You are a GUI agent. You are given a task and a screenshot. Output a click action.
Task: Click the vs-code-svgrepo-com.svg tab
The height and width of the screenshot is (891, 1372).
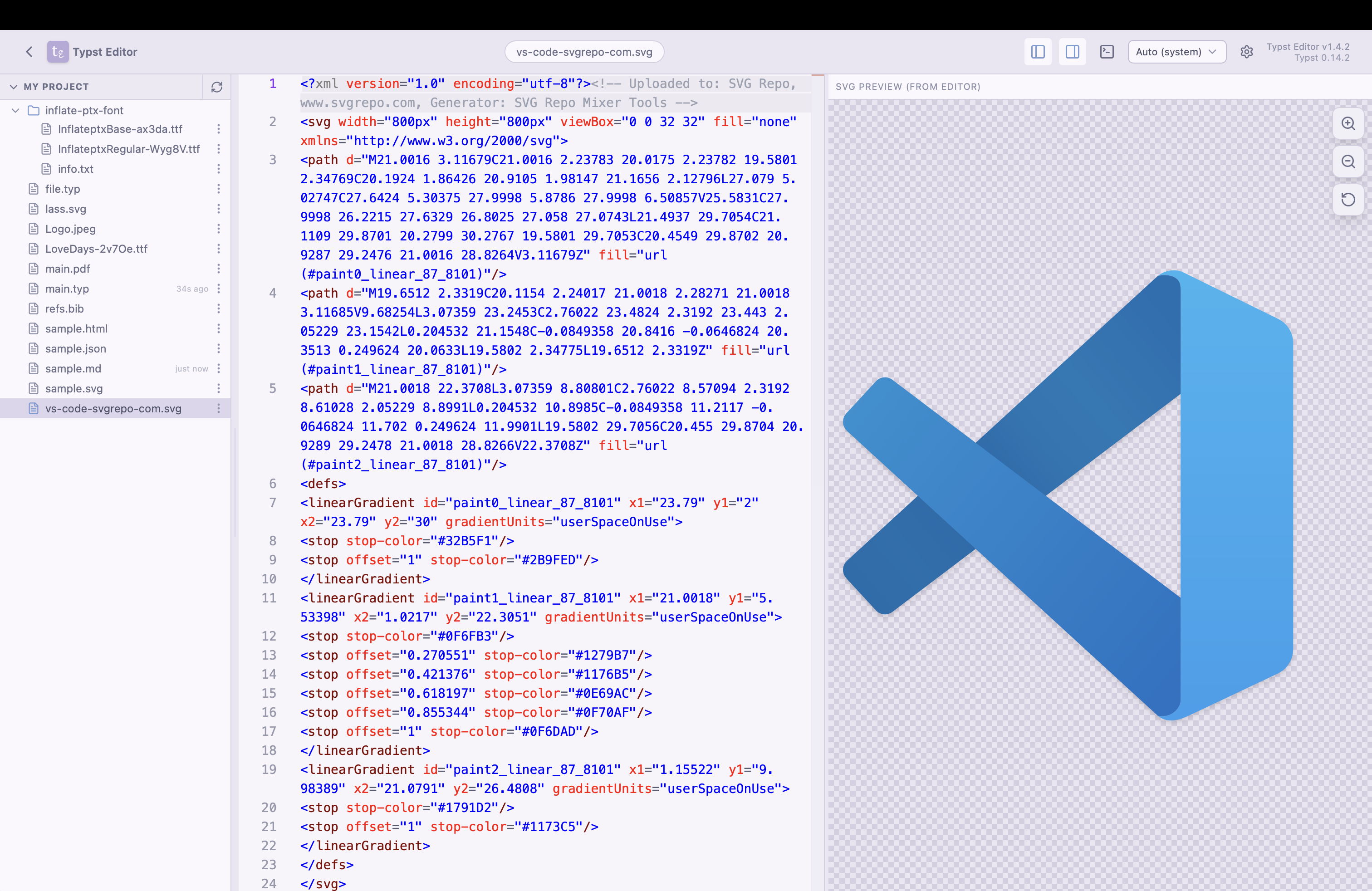point(584,51)
